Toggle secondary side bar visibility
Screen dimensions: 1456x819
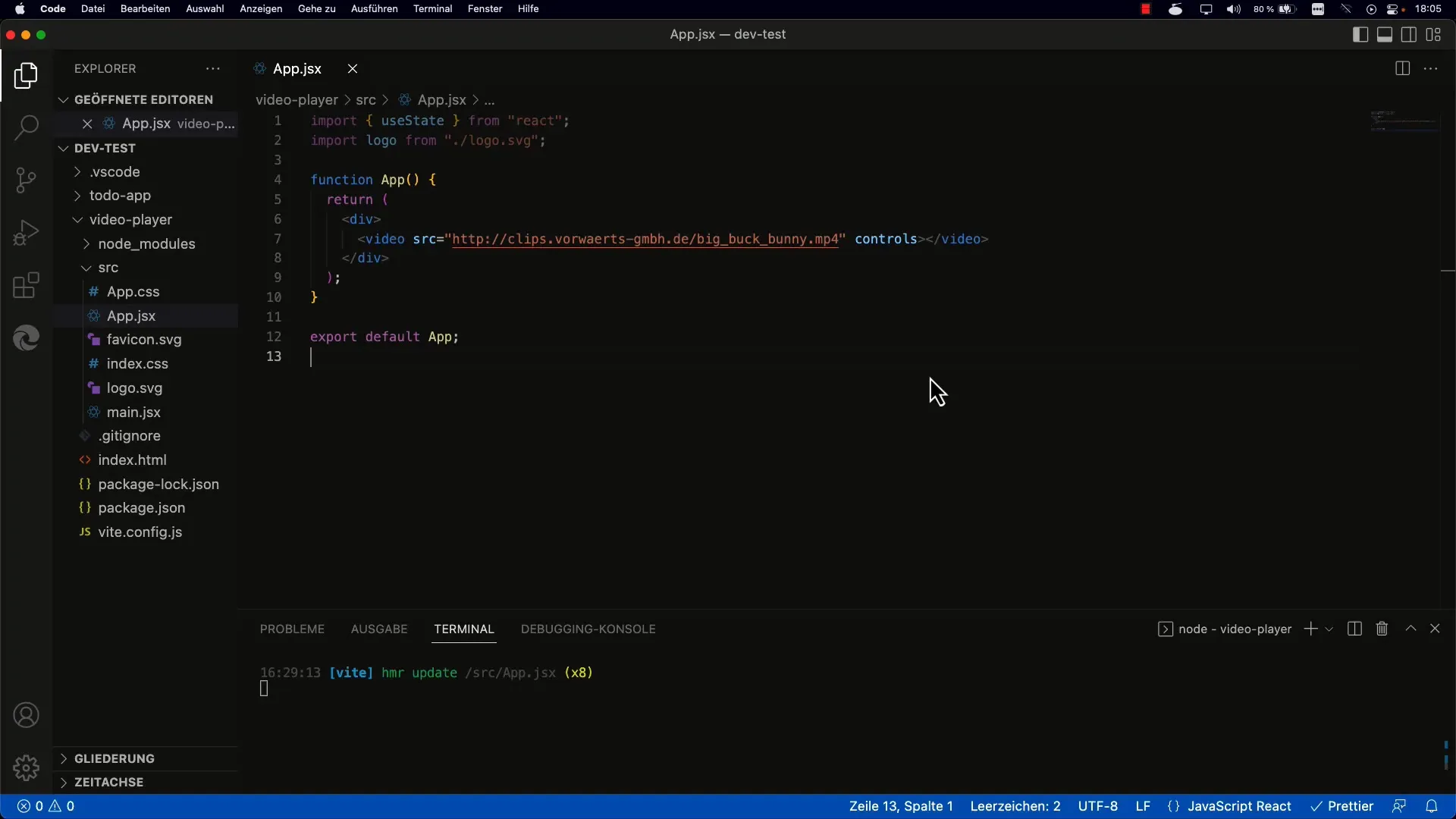click(1409, 34)
